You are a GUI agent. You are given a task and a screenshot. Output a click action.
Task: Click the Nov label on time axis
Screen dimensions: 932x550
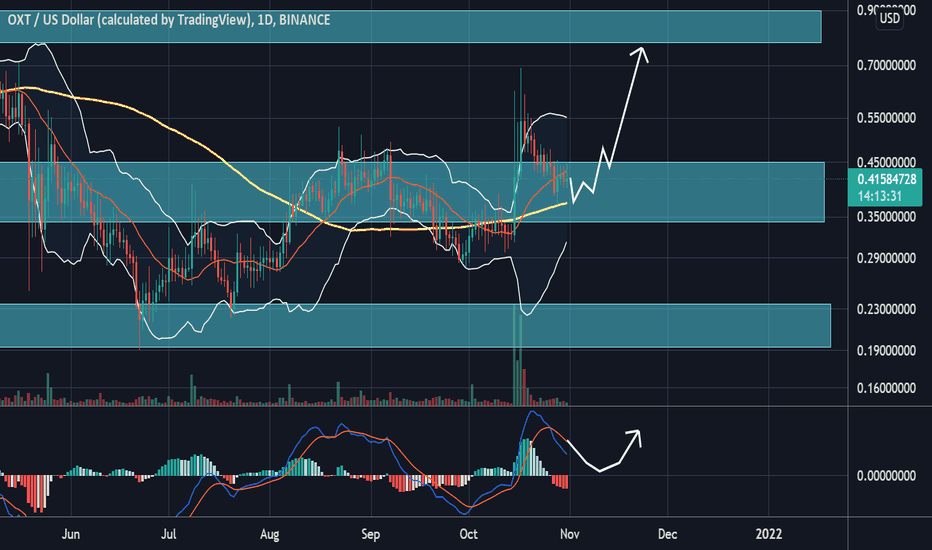[569, 534]
